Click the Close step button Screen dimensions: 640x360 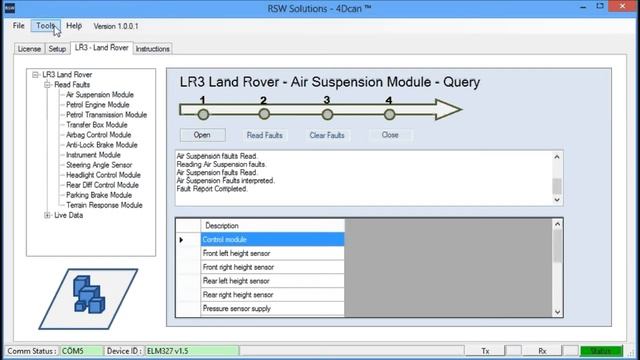click(390, 135)
